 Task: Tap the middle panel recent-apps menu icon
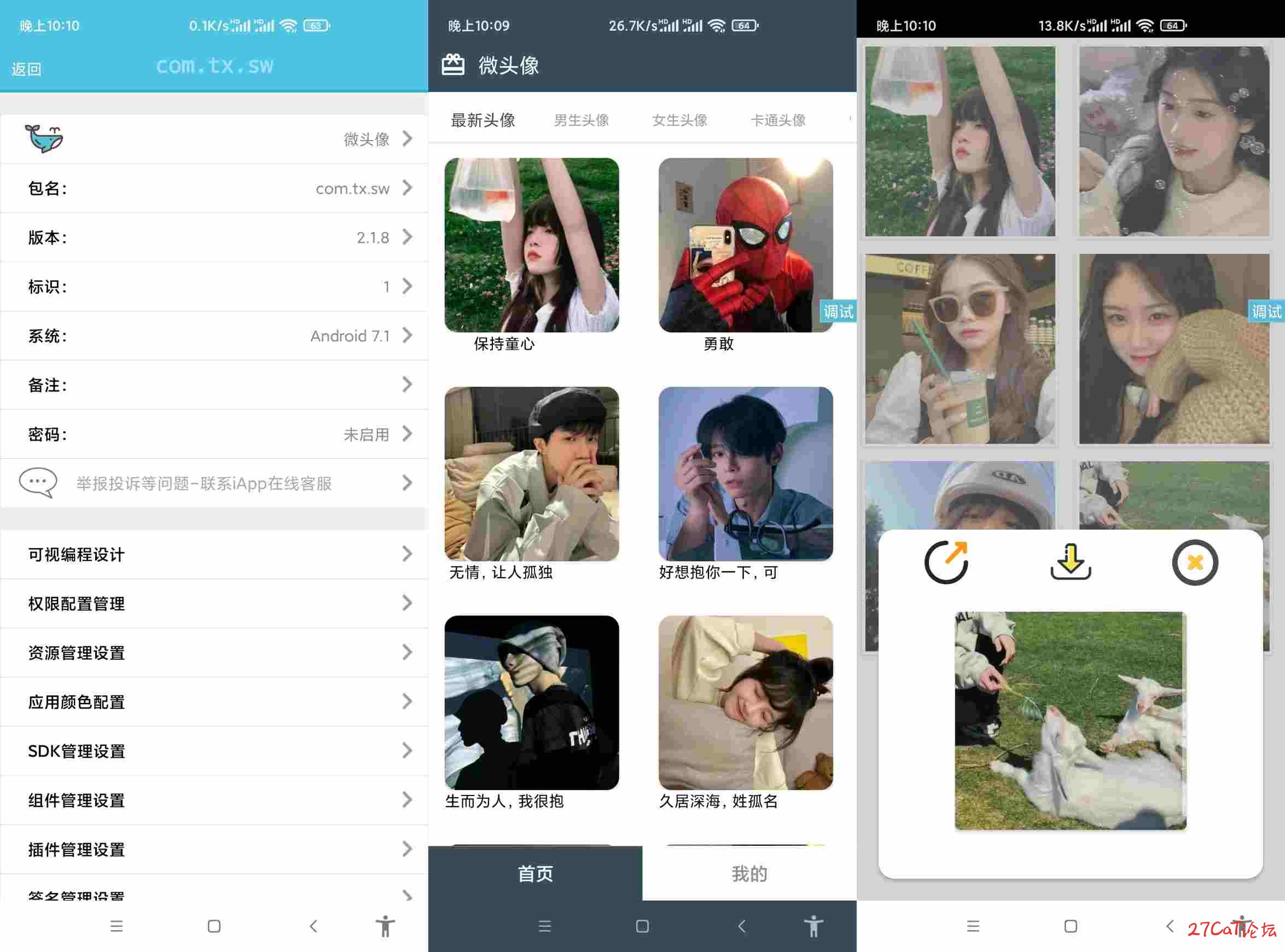pyautogui.click(x=545, y=926)
